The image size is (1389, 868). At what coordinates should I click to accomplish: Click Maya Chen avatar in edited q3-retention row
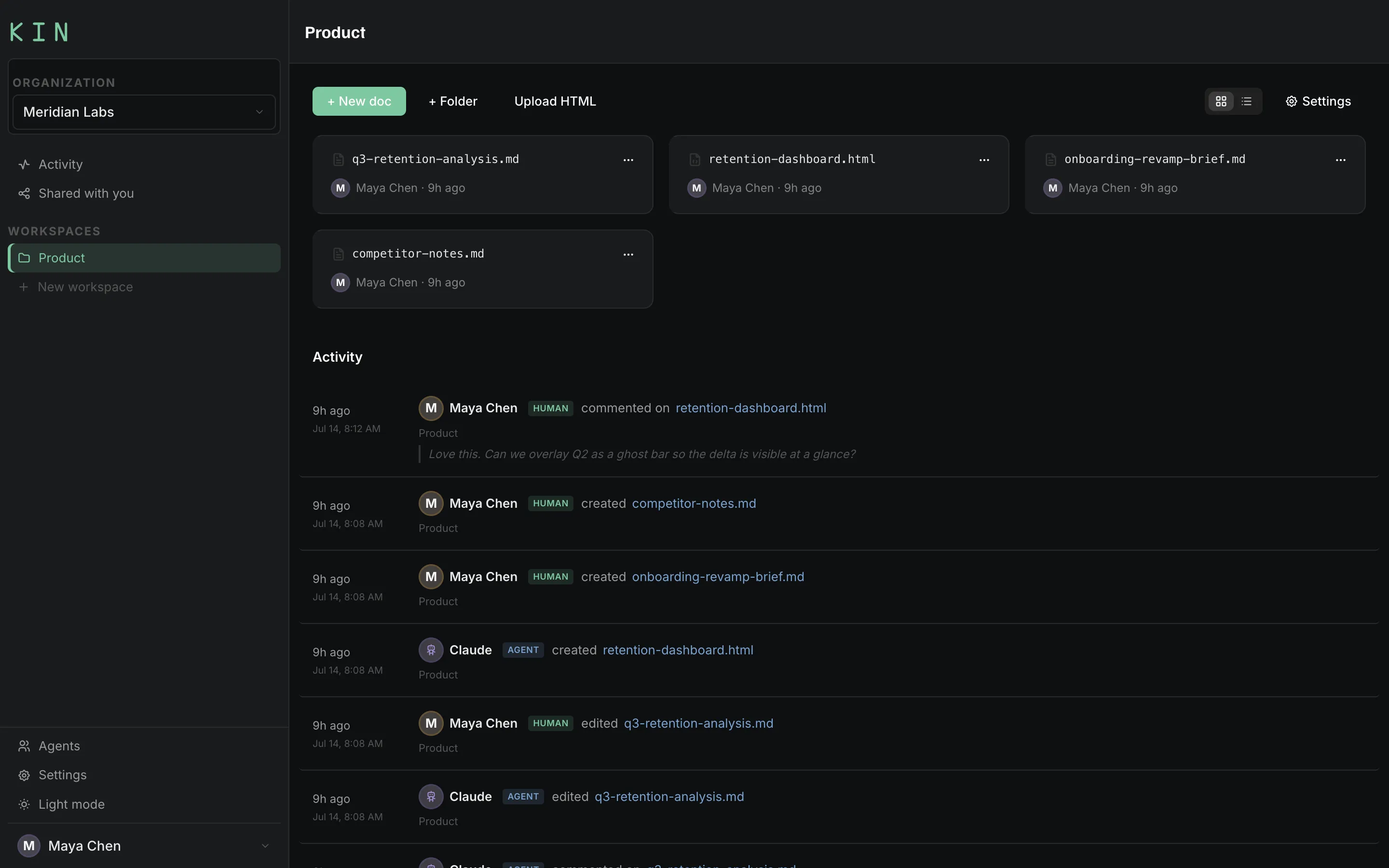[431, 723]
